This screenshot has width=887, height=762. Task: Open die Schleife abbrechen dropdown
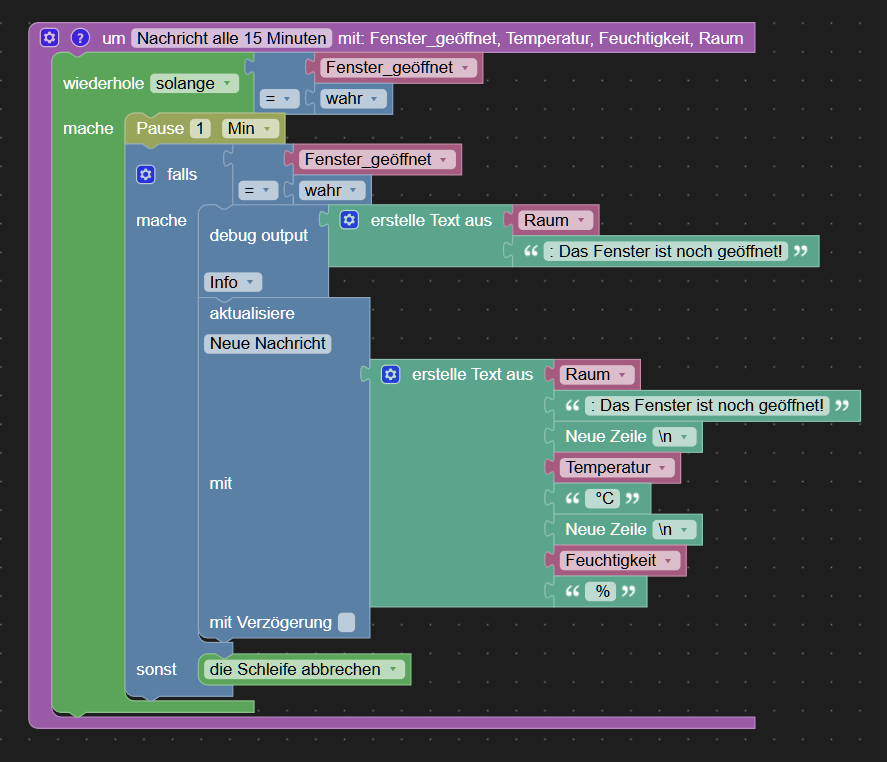pyautogui.click(x=304, y=669)
